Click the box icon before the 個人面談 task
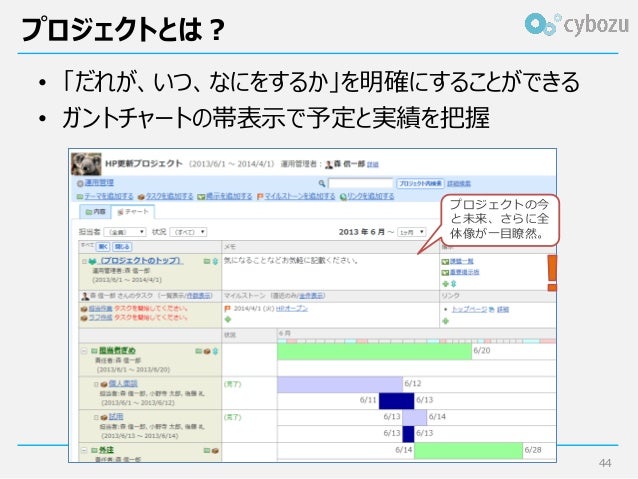 104,384
